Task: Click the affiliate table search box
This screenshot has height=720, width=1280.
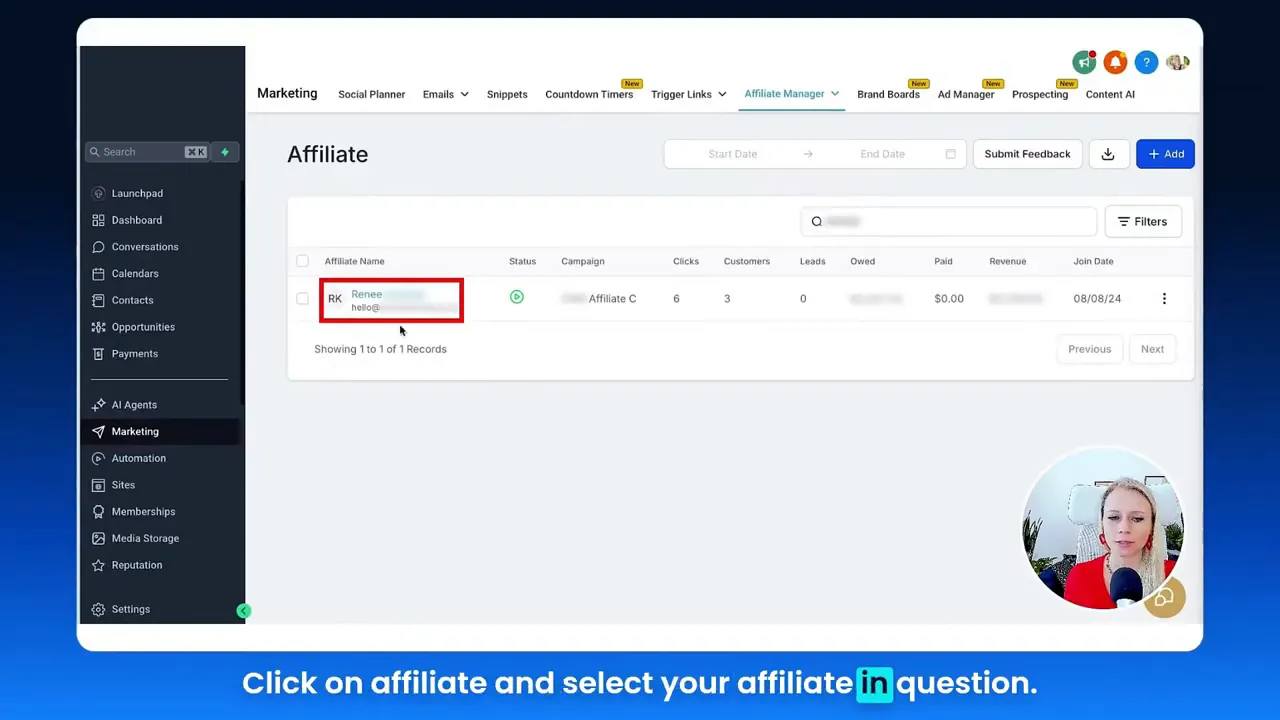Action: tap(948, 221)
